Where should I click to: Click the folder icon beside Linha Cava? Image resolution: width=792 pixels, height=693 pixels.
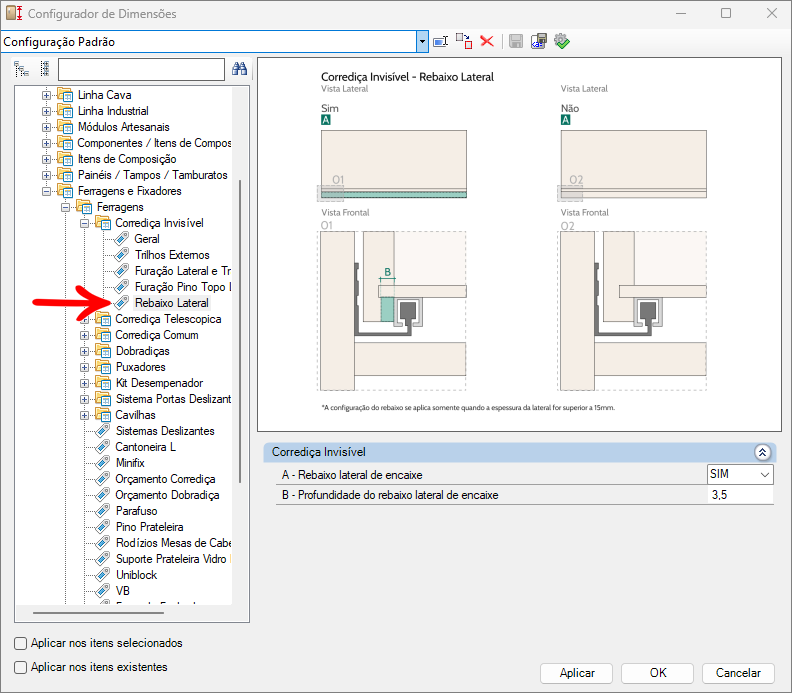click(x=65, y=95)
